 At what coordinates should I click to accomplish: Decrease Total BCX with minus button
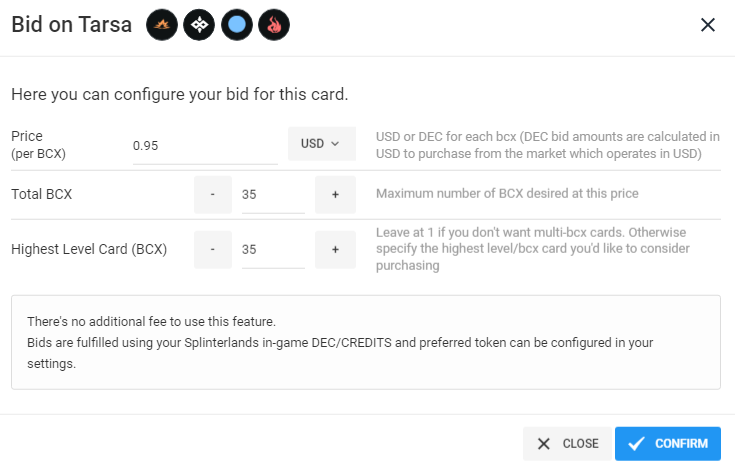click(x=213, y=194)
